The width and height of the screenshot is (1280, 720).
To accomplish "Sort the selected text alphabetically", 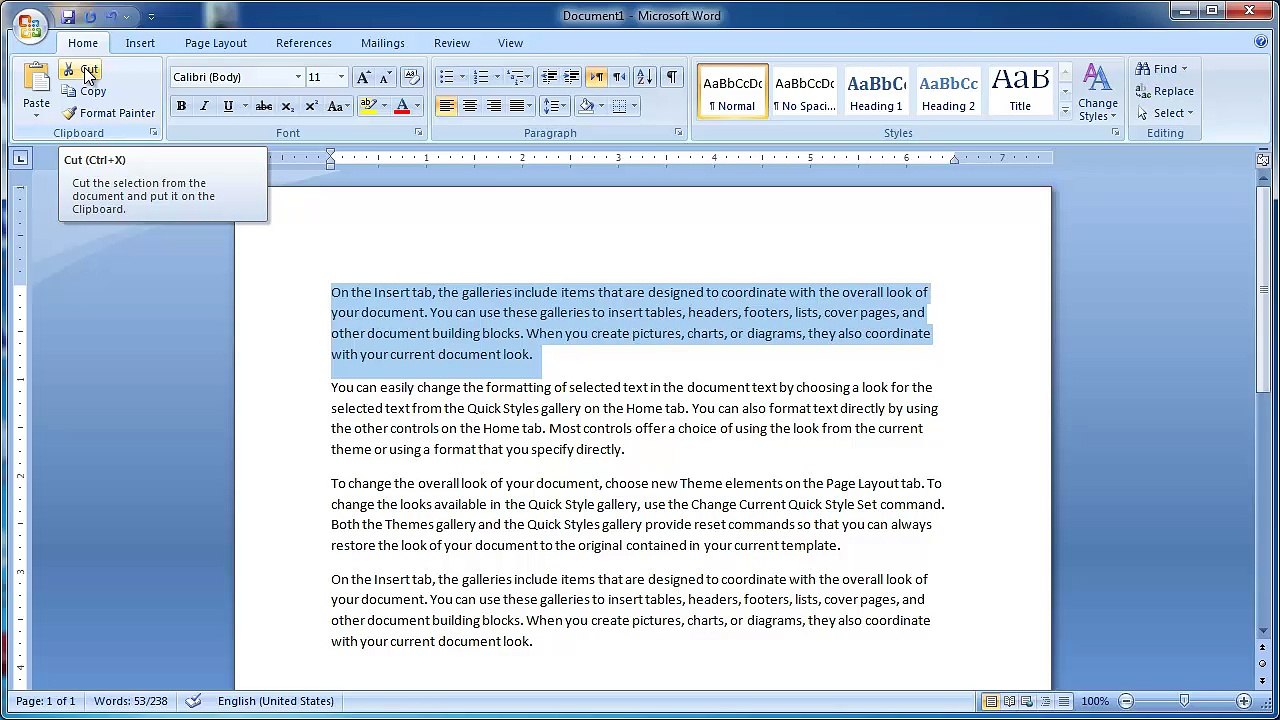I will tap(645, 77).
